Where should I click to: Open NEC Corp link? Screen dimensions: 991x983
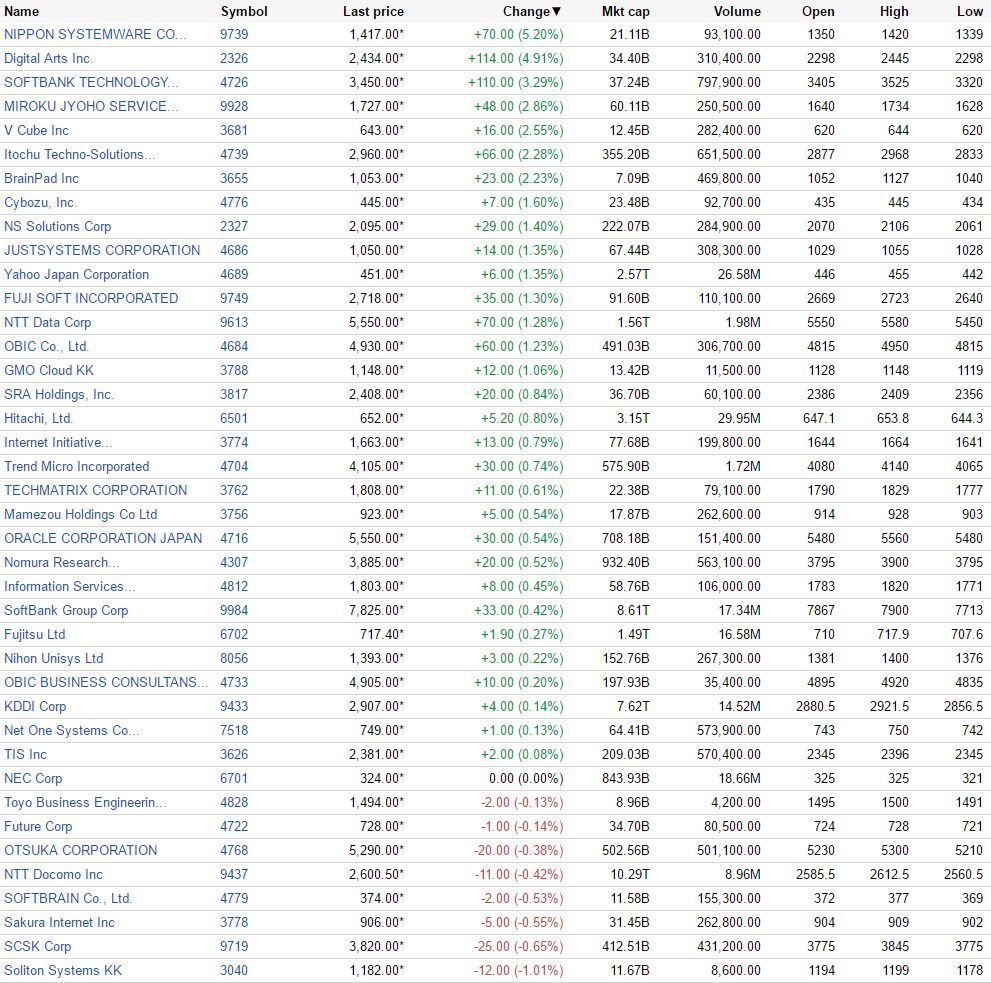33,779
